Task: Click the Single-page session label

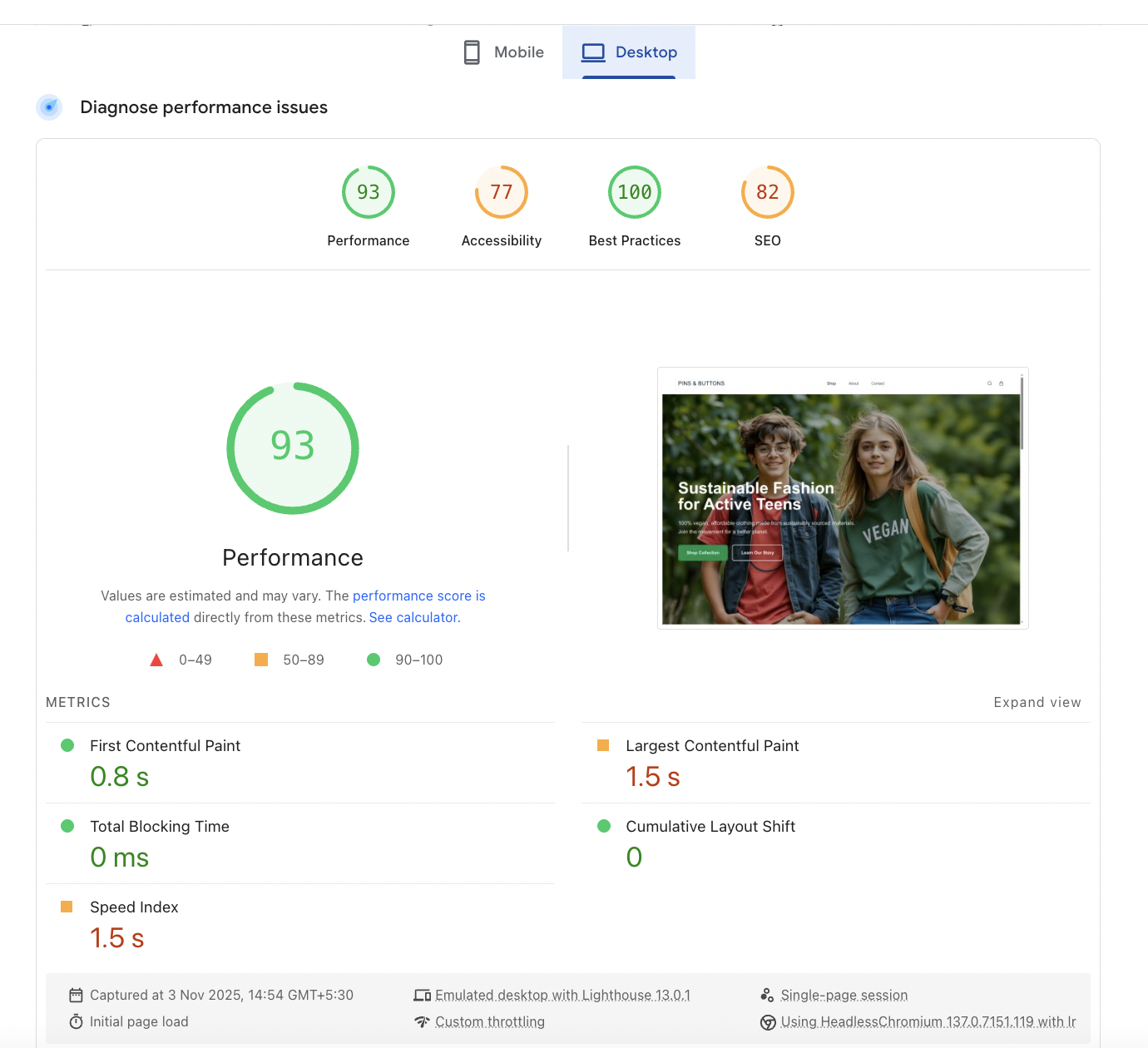Action: 844,996
